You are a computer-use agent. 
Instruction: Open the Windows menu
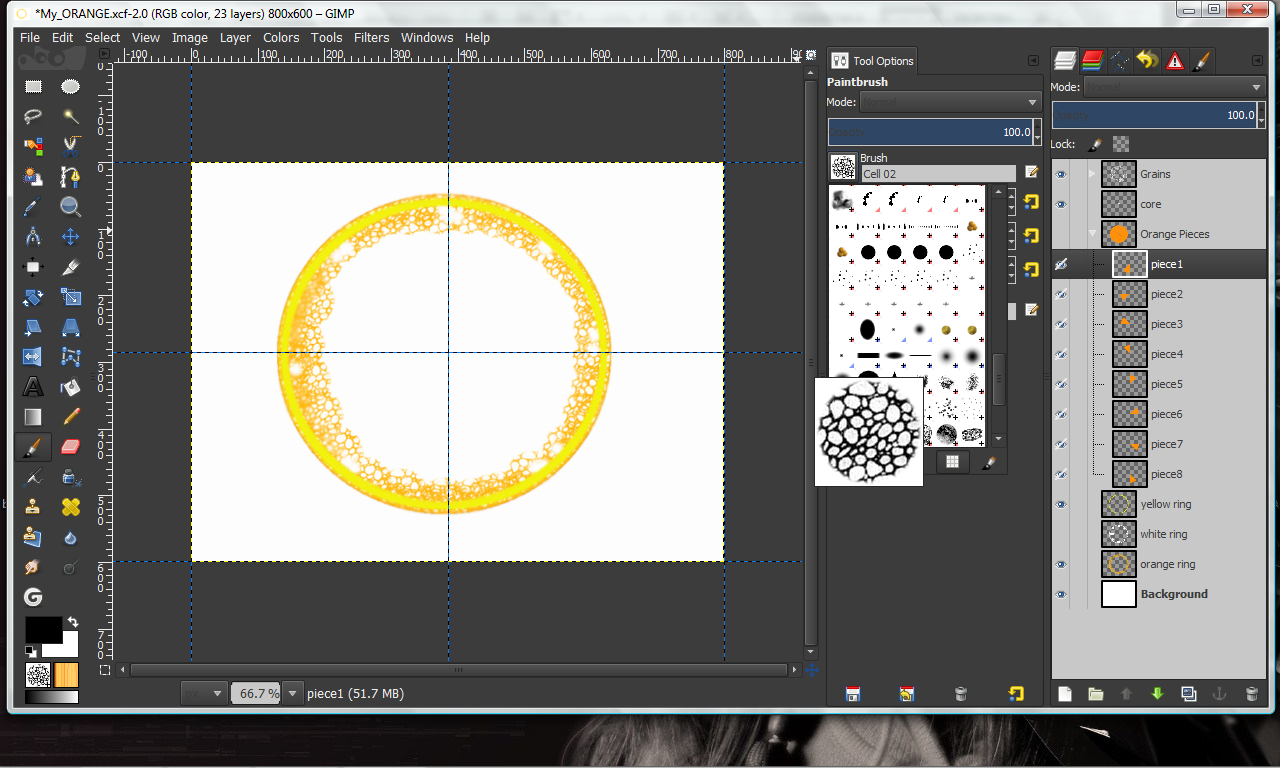point(427,37)
